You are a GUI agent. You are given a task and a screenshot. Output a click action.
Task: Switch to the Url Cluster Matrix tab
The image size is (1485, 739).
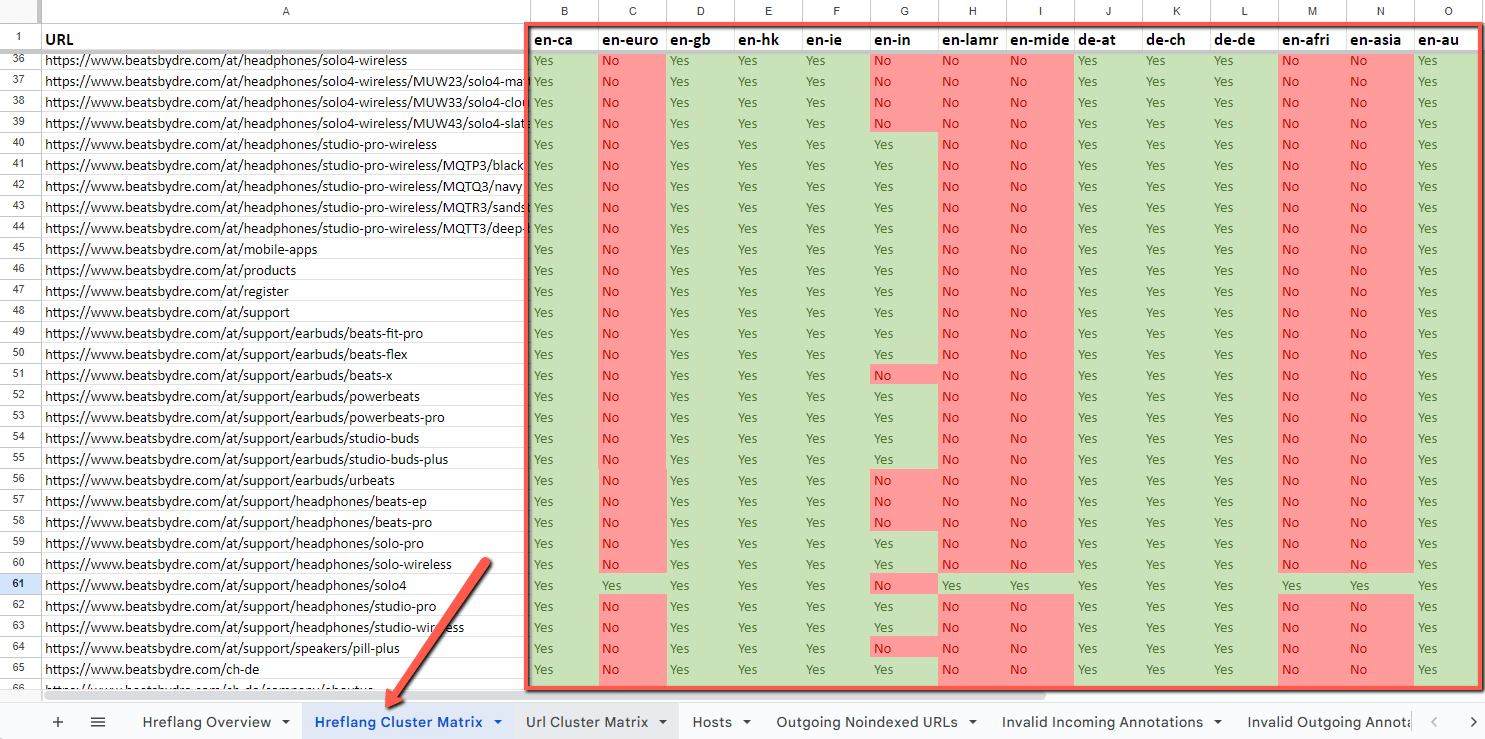coord(587,722)
